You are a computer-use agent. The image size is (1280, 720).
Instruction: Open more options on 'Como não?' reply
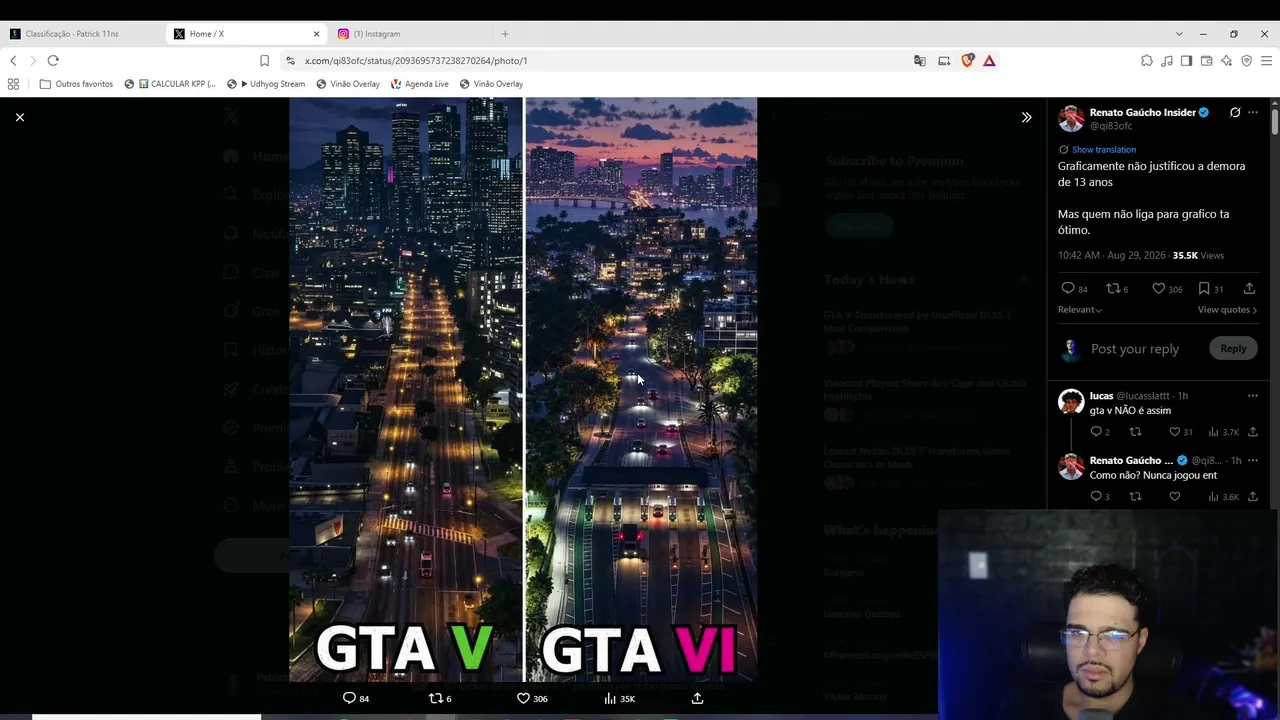coord(1252,460)
